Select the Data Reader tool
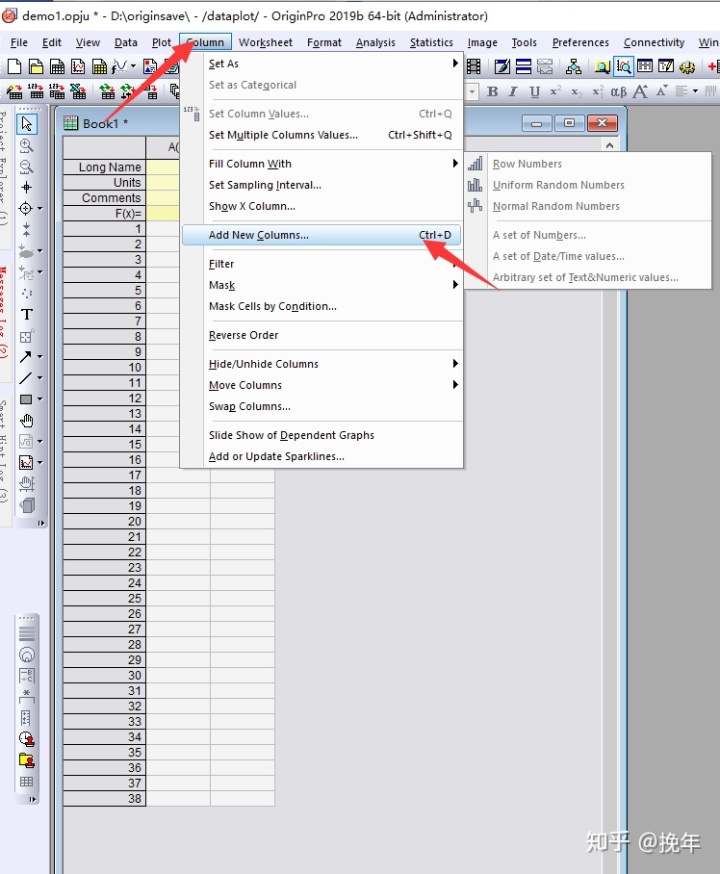The width and height of the screenshot is (720, 874). click(25, 208)
